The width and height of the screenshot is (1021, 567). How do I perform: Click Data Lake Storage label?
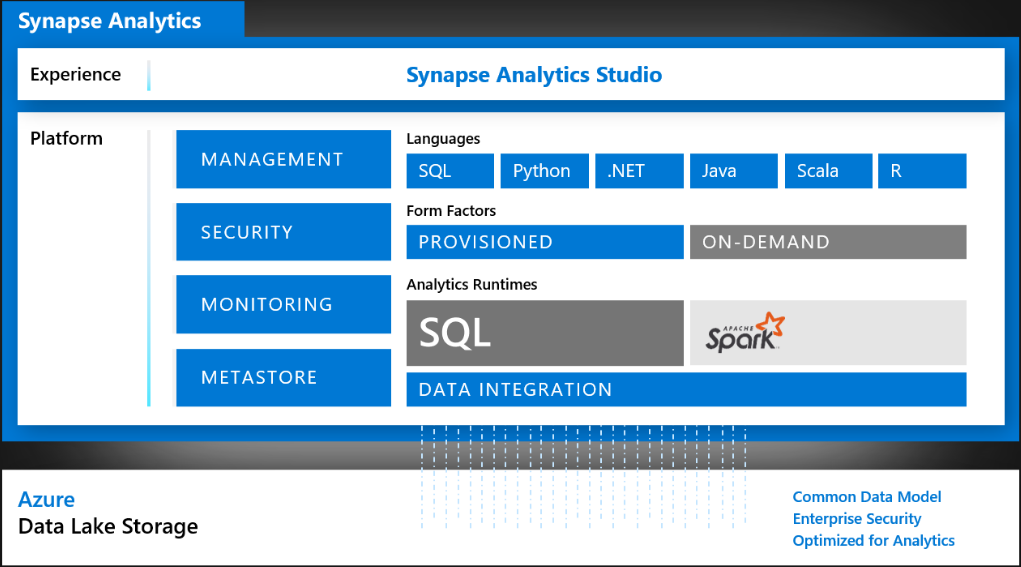(x=108, y=526)
